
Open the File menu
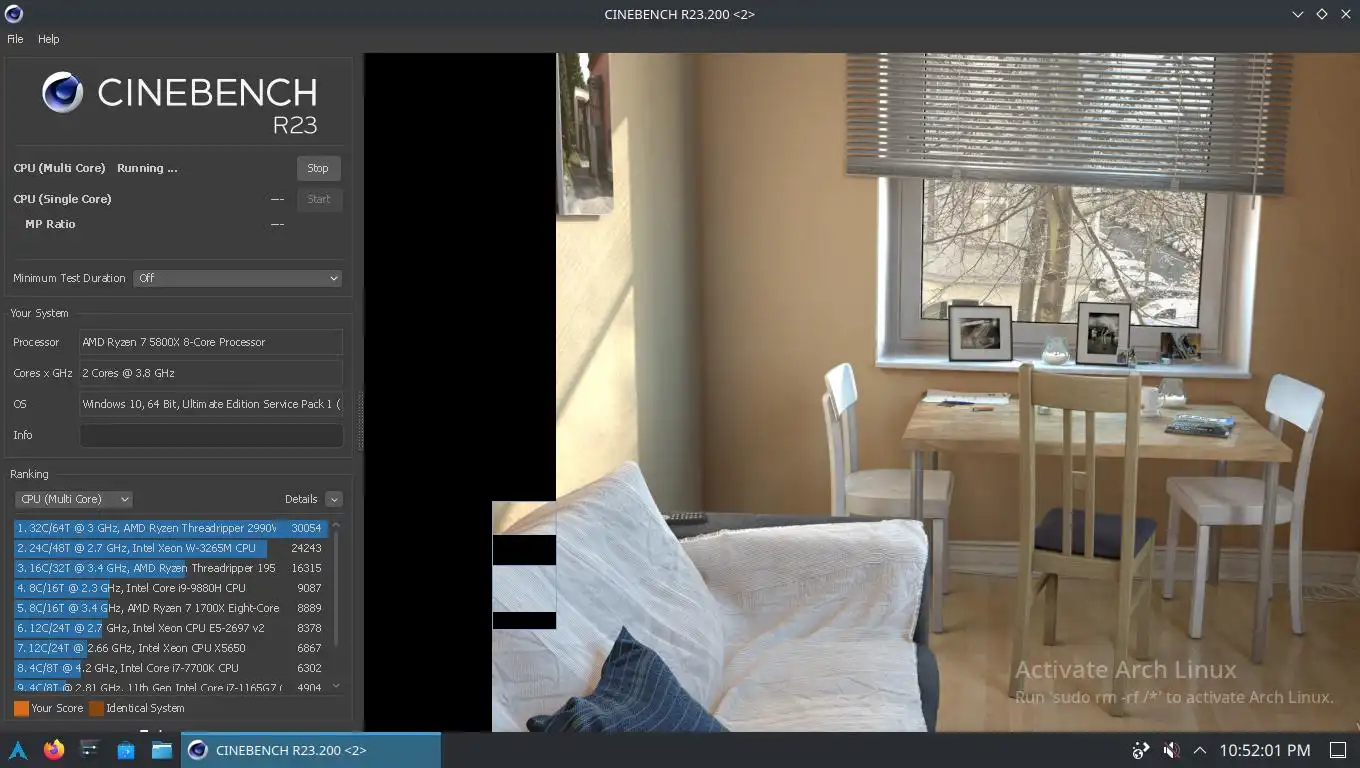click(15, 39)
